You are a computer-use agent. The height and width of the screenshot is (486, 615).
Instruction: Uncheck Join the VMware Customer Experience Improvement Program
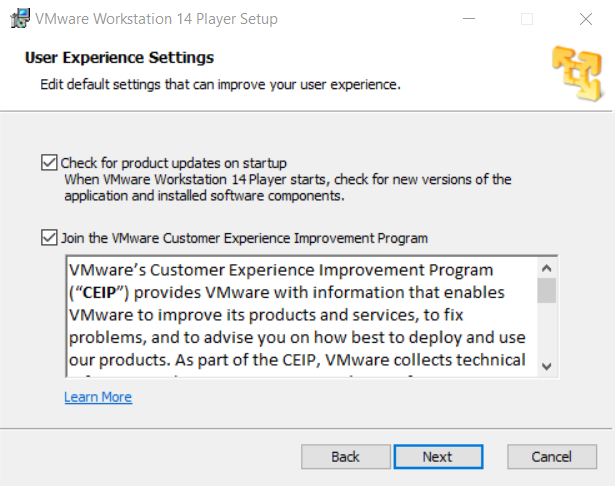point(49,238)
